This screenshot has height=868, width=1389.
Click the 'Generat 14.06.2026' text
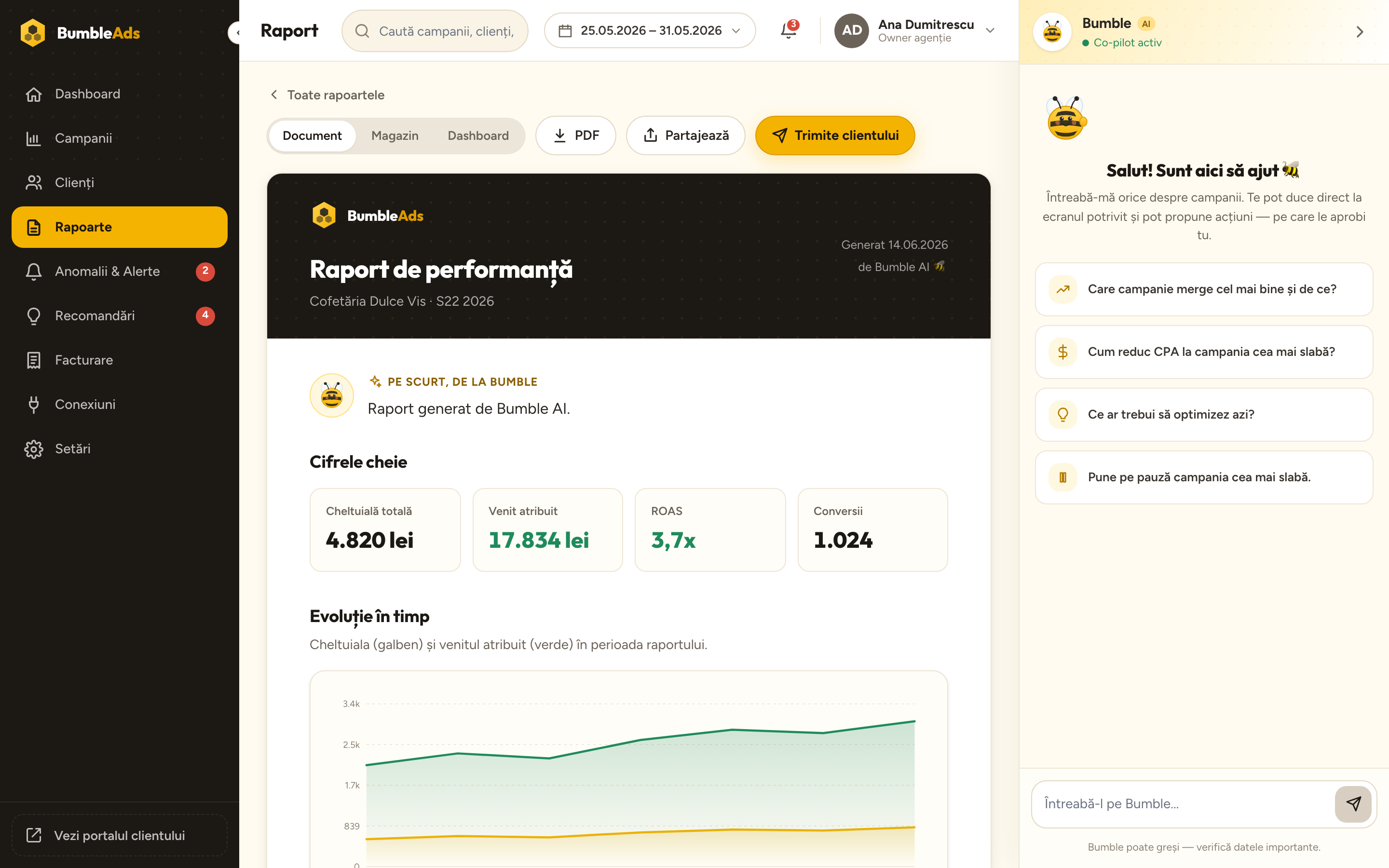pyautogui.click(x=894, y=245)
